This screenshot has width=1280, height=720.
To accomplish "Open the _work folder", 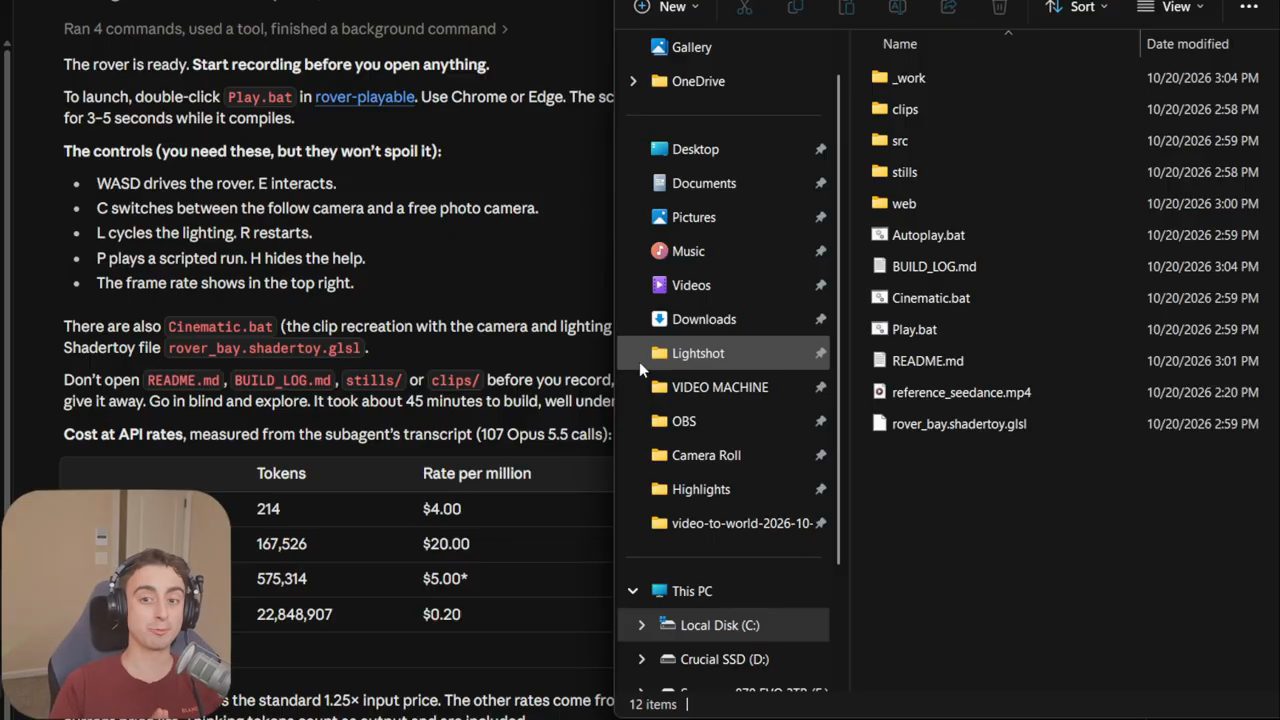I will click(x=908, y=78).
